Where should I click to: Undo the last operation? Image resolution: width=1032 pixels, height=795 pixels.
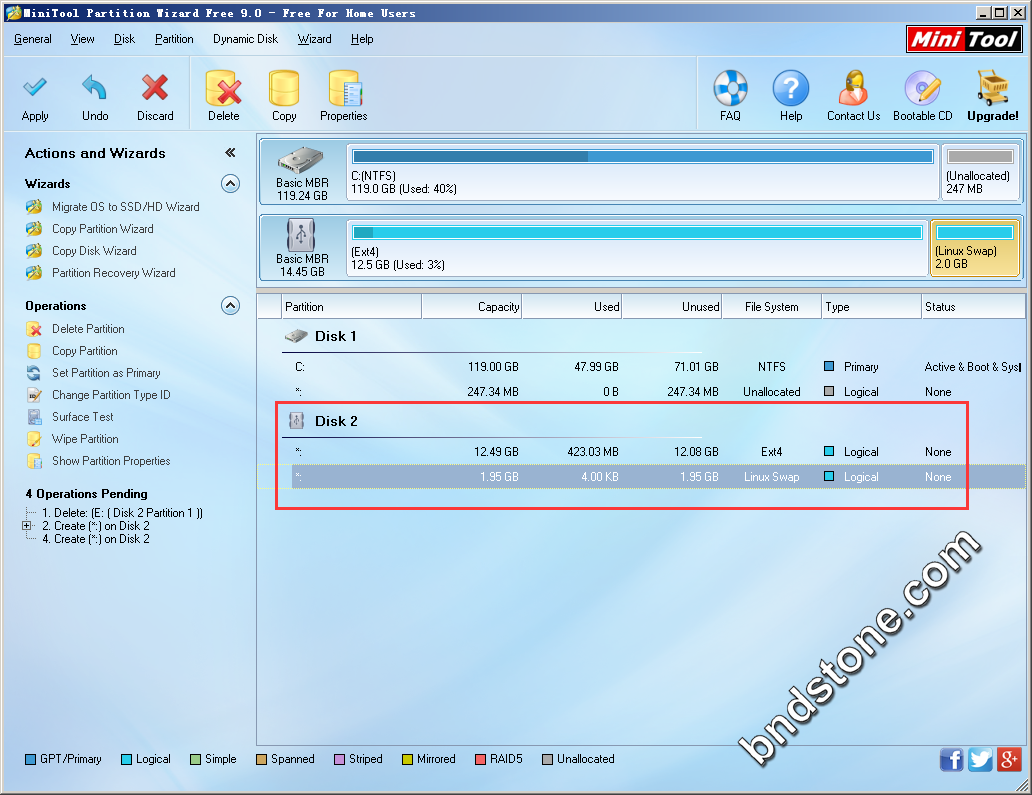[95, 97]
